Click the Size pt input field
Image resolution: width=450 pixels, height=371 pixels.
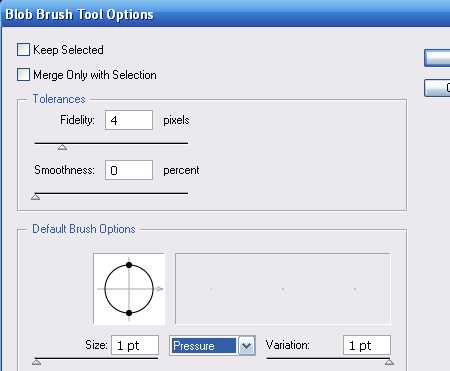135,345
